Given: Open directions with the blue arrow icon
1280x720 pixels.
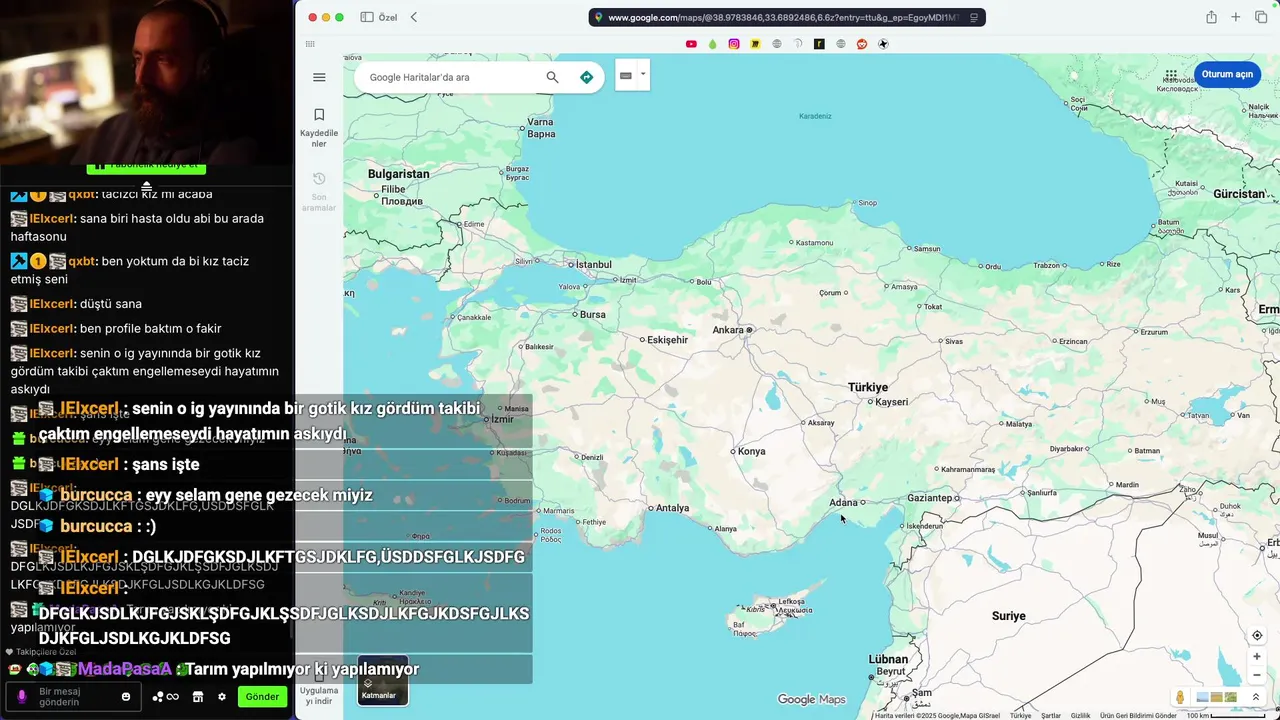Looking at the screenshot, I should [587, 77].
